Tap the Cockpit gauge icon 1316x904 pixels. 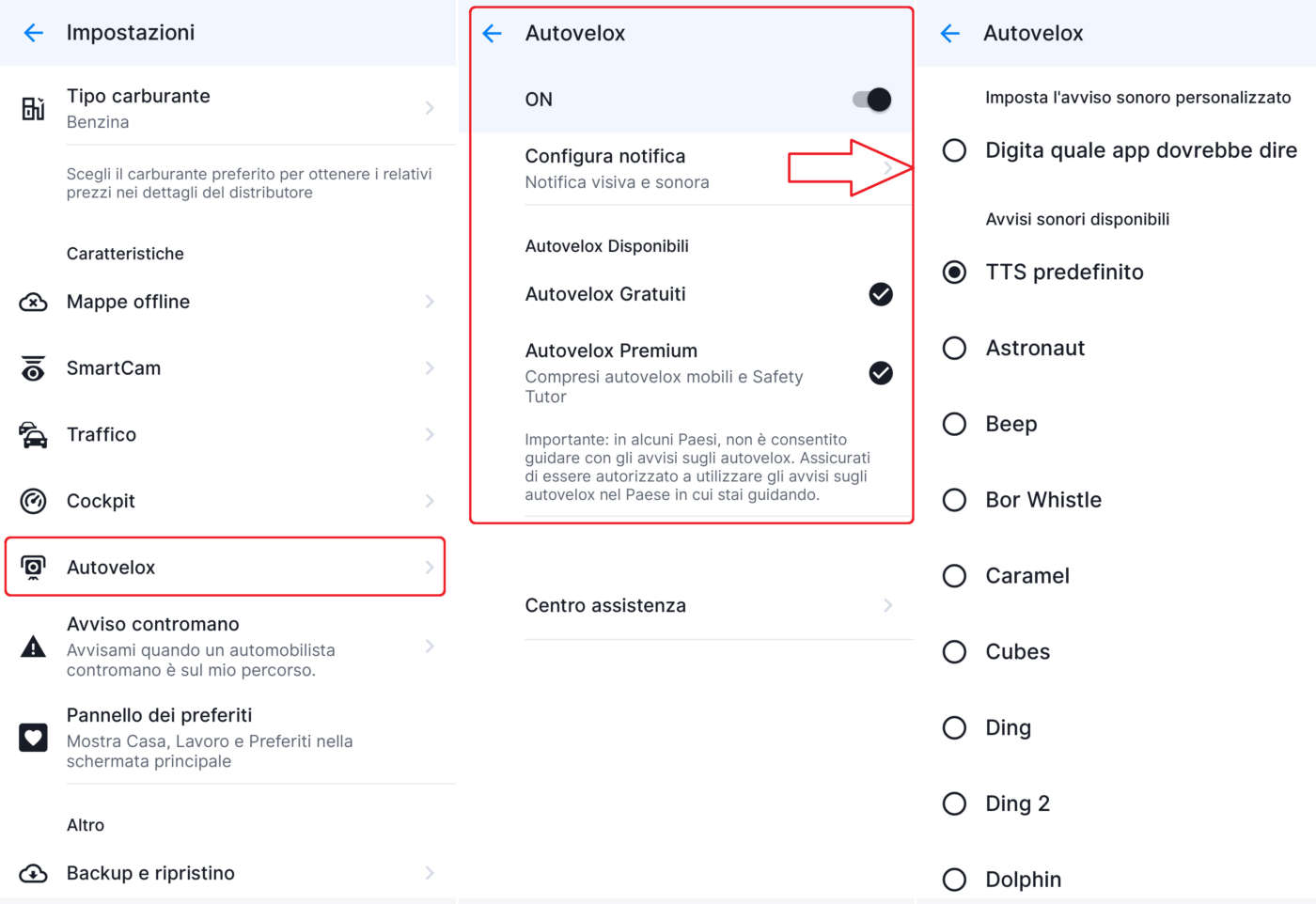click(33, 501)
